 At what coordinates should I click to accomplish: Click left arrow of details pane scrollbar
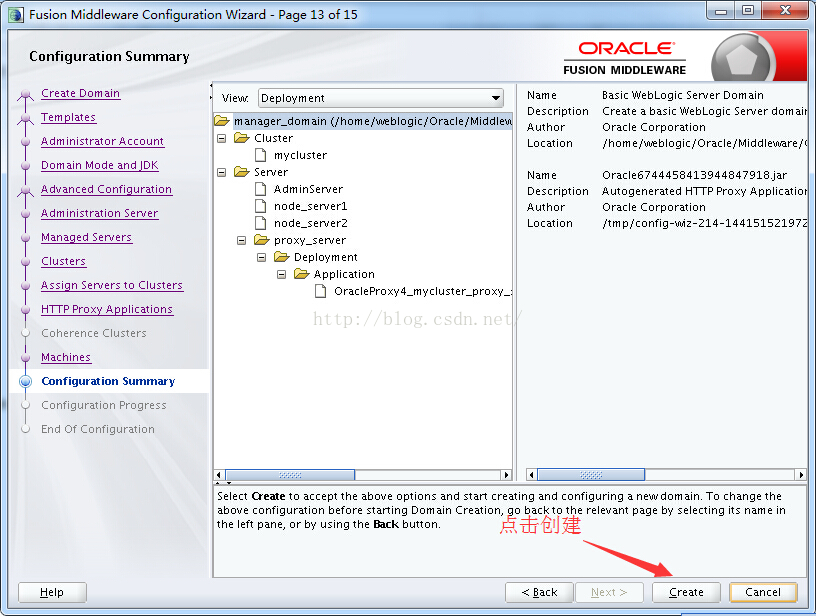[531, 475]
